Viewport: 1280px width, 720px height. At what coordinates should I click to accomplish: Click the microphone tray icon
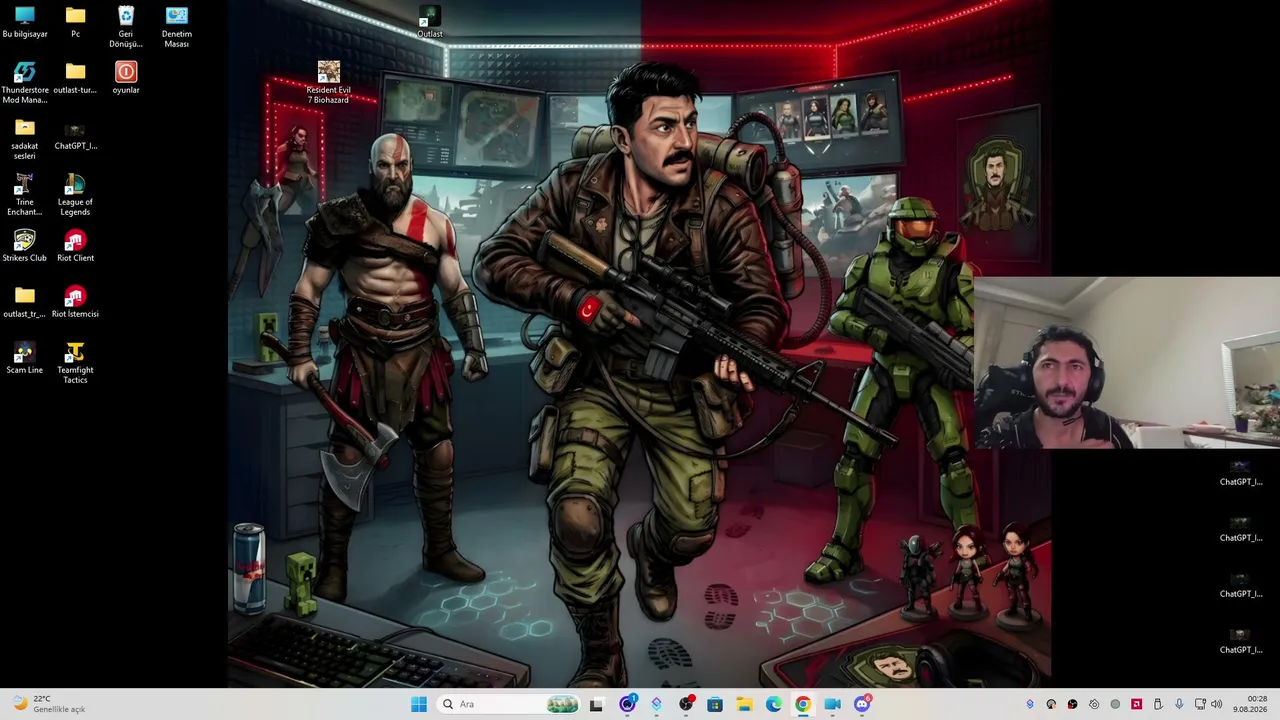click(1179, 704)
